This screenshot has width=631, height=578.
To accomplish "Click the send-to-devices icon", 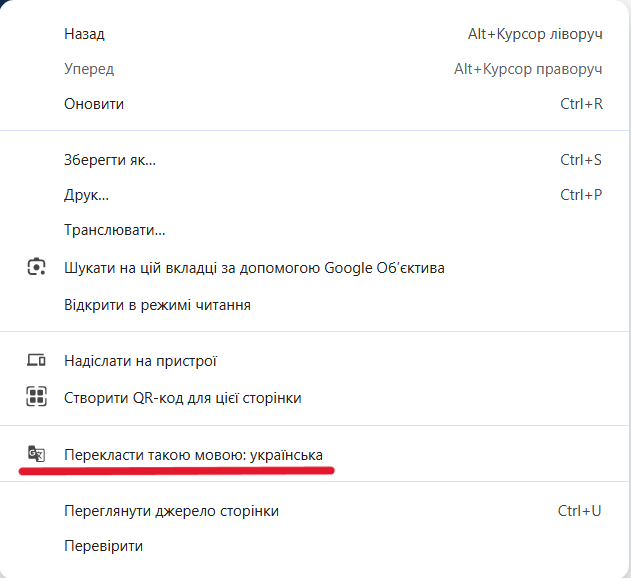I will pos(37,361).
